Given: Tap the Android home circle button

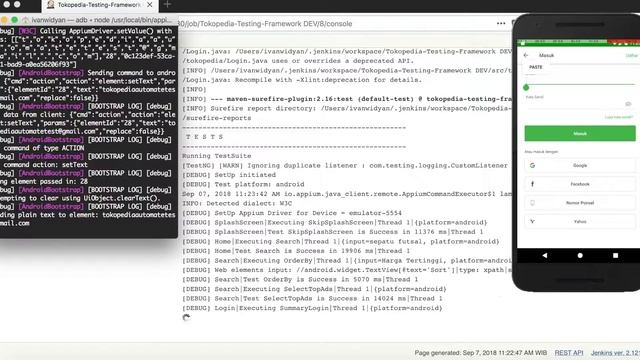Looking at the screenshot, I should click(580, 256).
